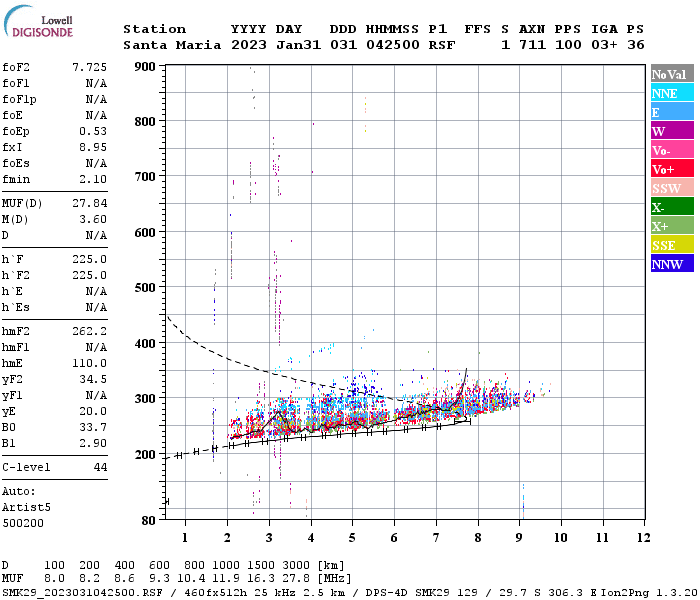Click the fxI value 8.95

93,147
